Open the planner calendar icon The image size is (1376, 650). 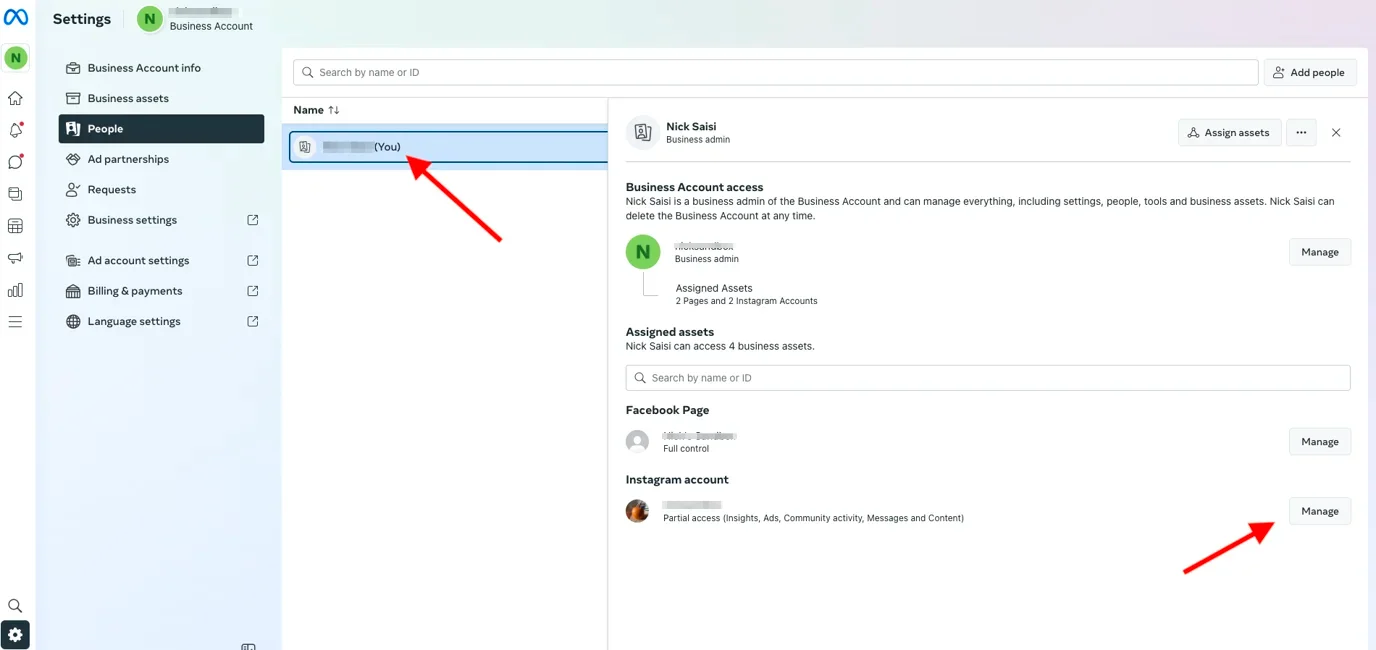tap(15, 225)
